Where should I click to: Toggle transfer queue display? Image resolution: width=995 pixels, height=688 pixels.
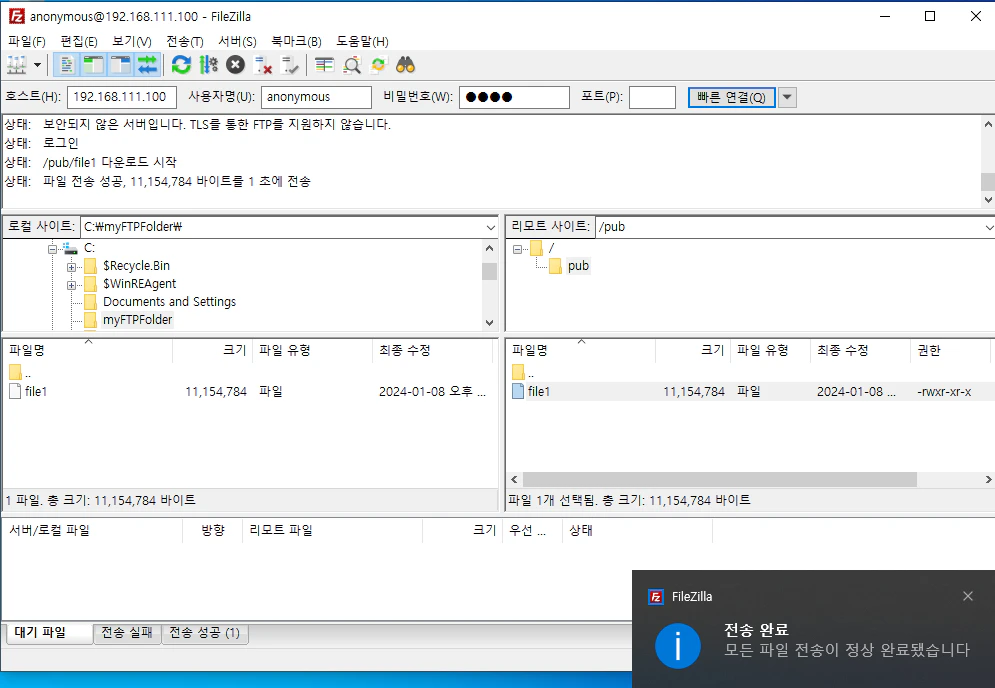147,65
